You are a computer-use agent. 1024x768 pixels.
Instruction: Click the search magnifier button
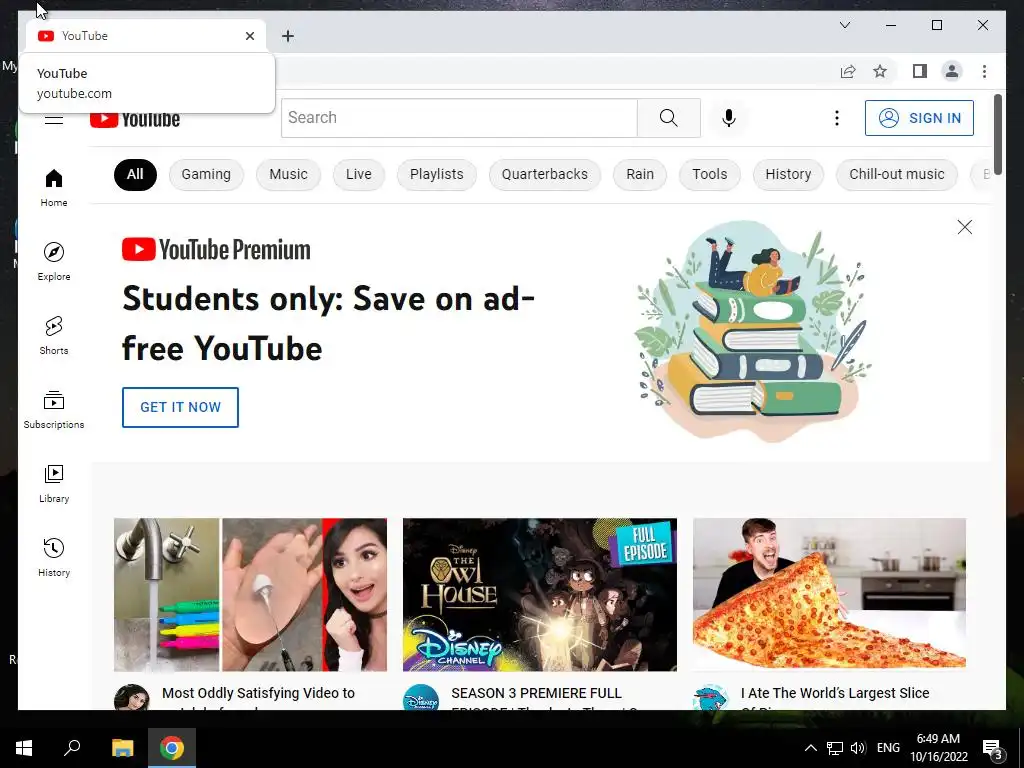(x=668, y=118)
